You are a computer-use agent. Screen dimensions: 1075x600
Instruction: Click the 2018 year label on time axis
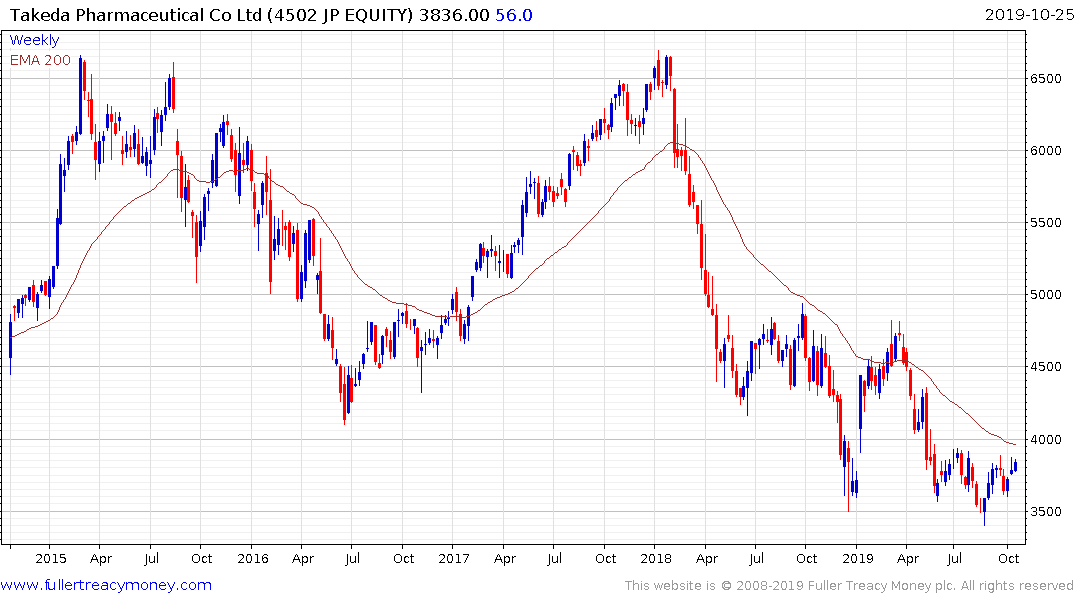pyautogui.click(x=656, y=558)
